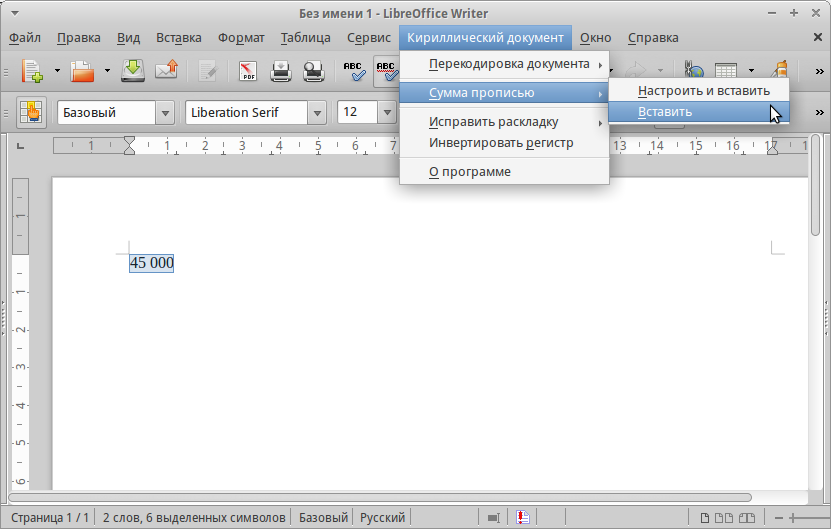Click the horizontal scrollbar
Viewport: 831px width, 529px height.
(380, 498)
